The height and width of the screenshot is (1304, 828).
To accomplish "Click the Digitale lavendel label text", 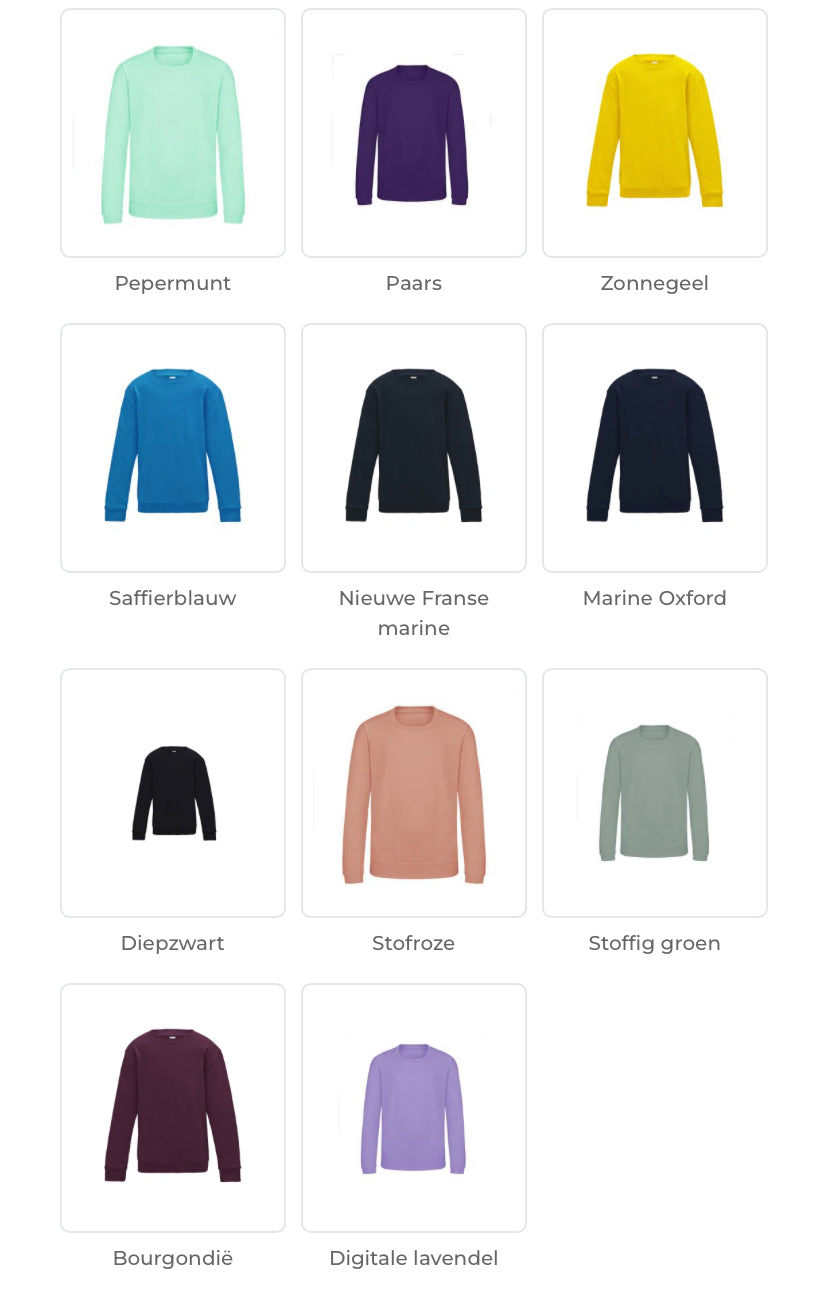I will click(x=414, y=1258).
